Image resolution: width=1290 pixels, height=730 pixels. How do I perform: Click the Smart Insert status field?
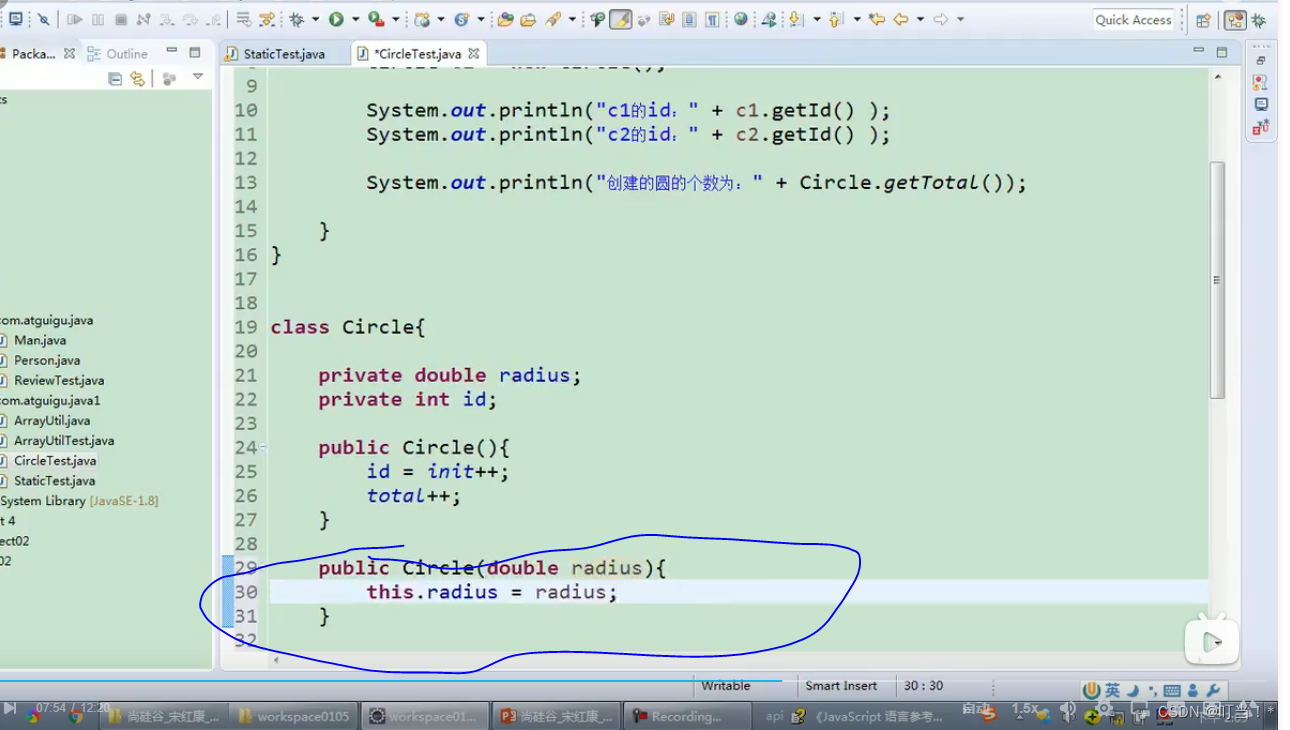pos(841,686)
